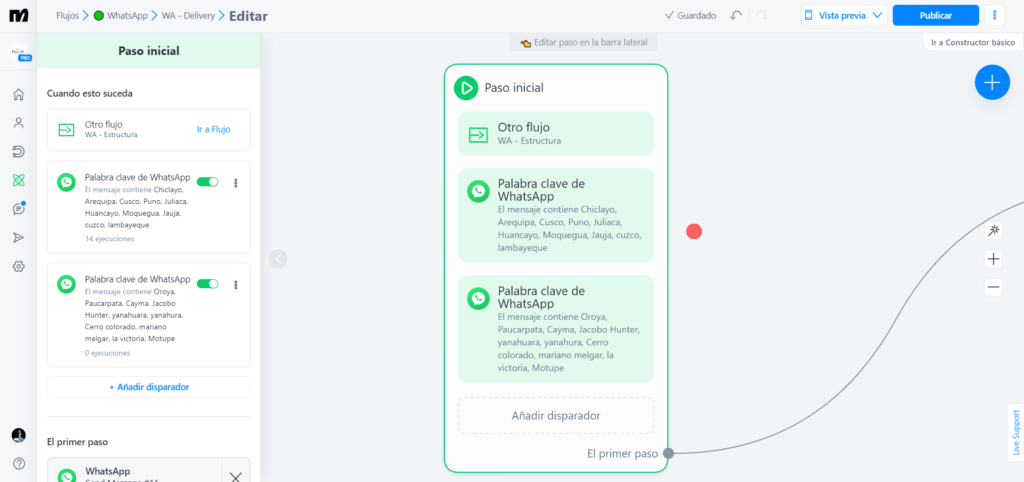Follow the Ir a Flujo link

pyautogui.click(x=214, y=129)
